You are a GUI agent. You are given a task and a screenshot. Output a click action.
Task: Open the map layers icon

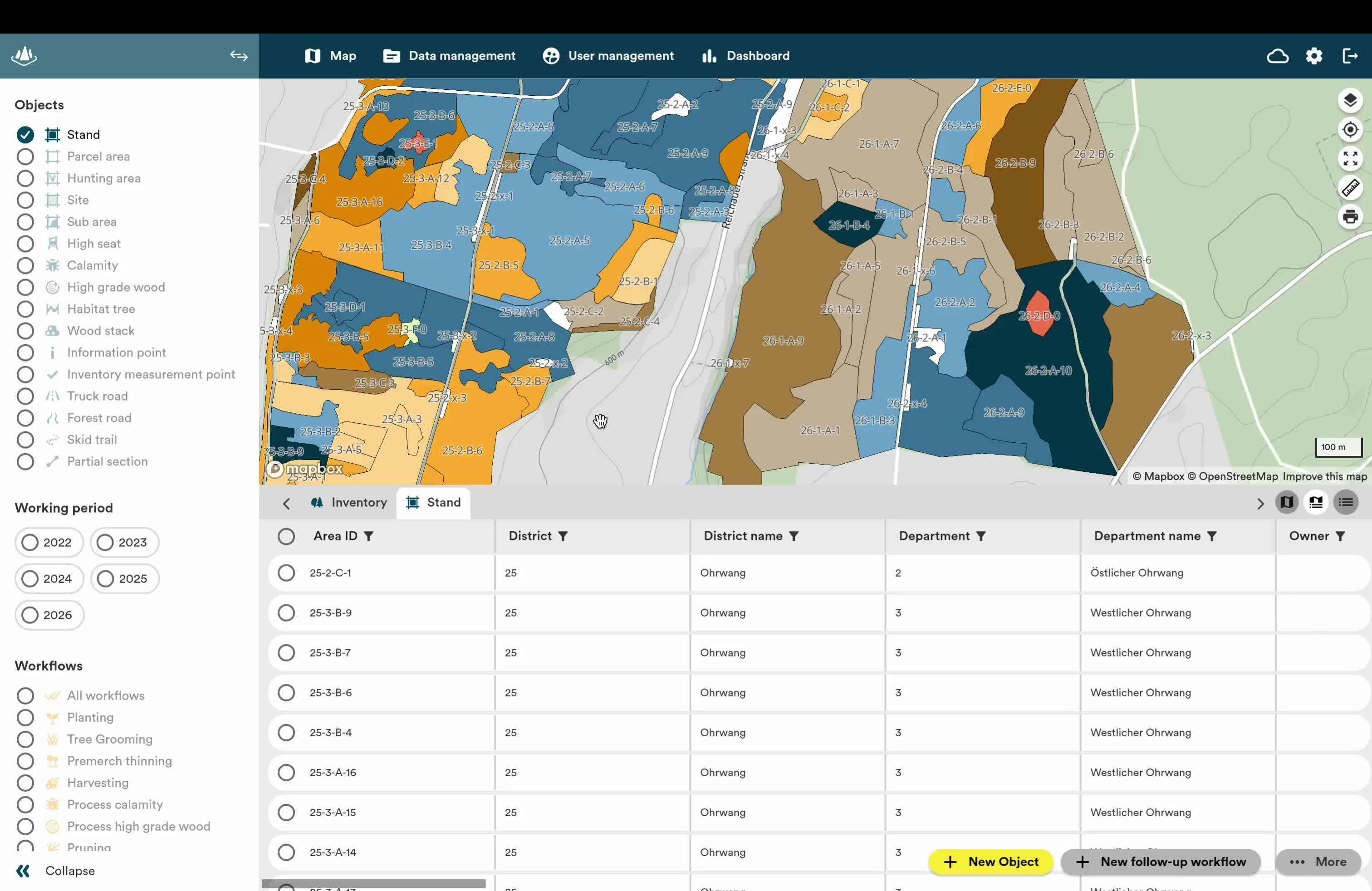[1349, 101]
